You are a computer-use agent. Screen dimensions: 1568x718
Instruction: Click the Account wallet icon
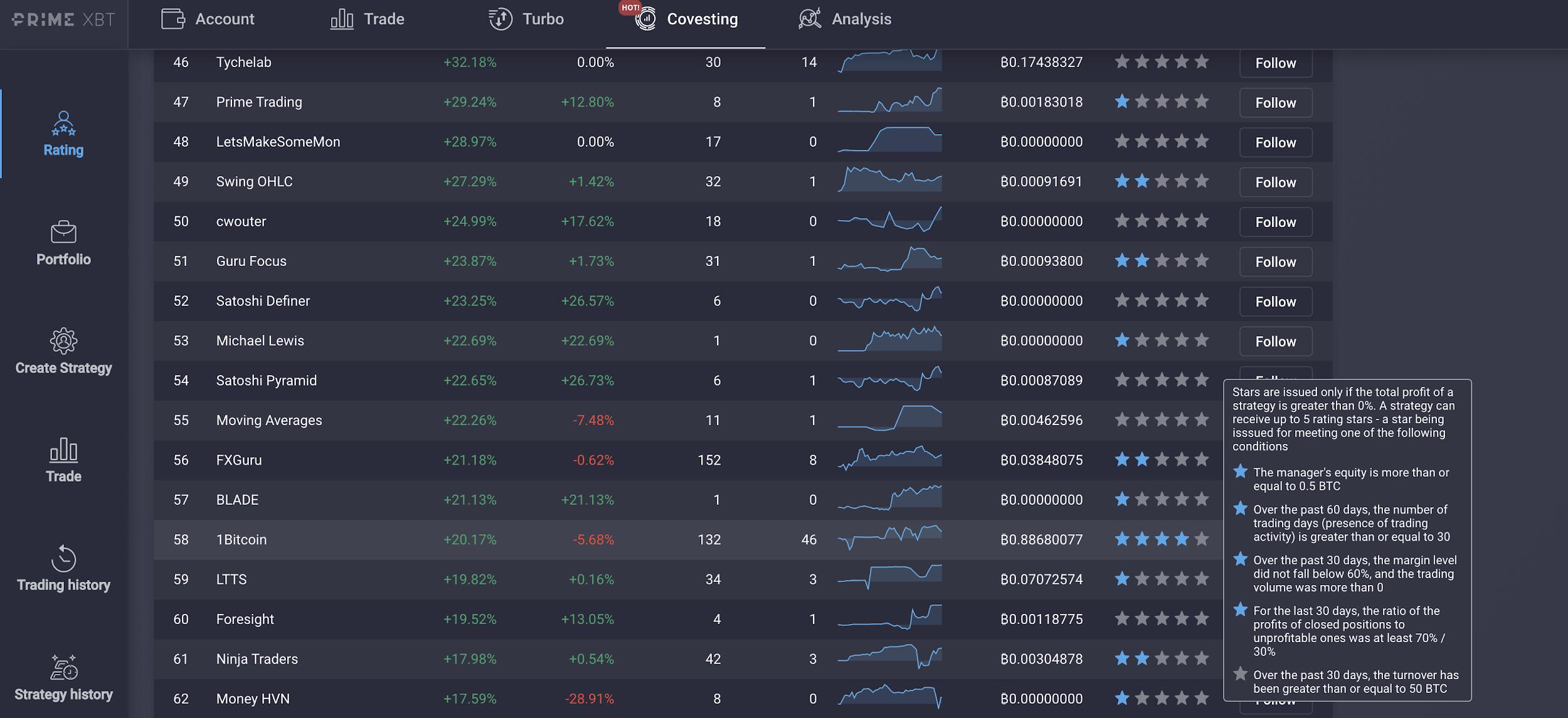pos(173,19)
